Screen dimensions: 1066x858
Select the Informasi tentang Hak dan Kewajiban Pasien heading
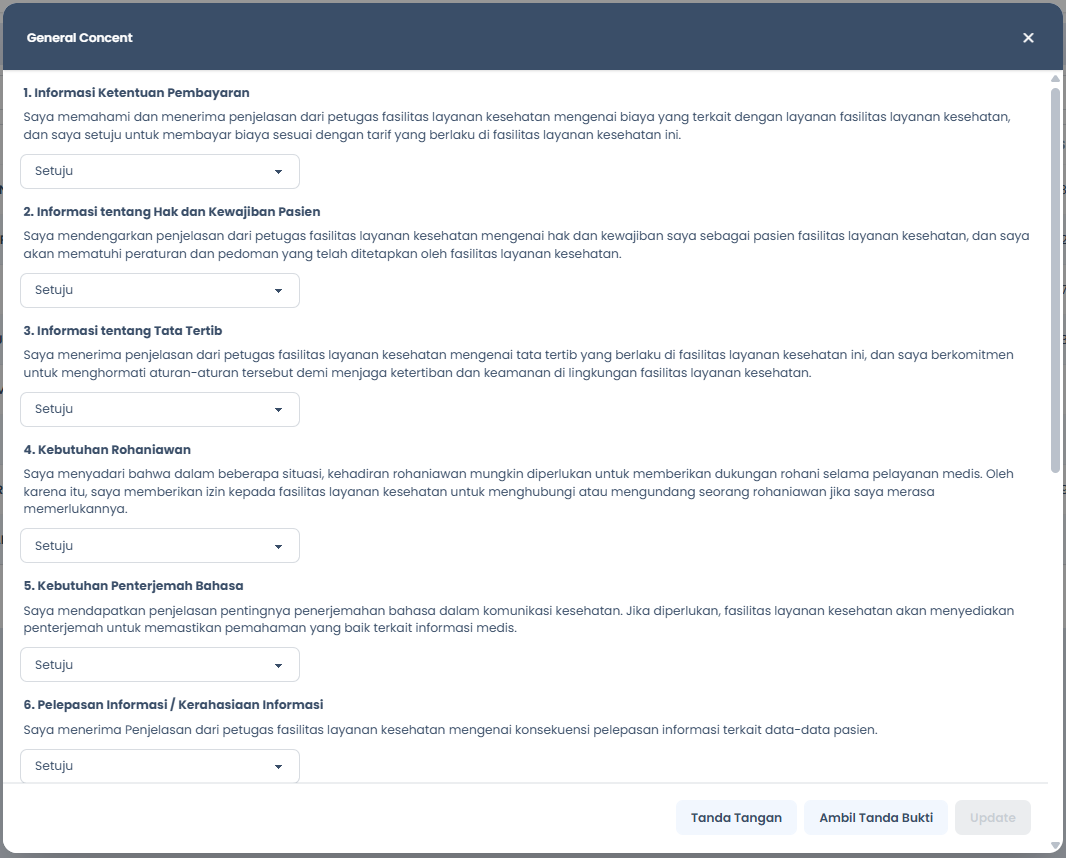(x=171, y=211)
